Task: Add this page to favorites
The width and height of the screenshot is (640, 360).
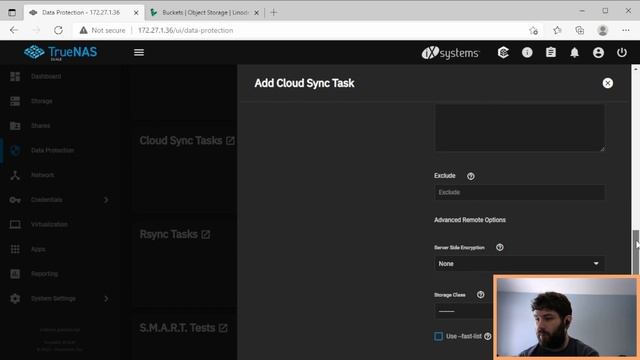Action: 533,30
